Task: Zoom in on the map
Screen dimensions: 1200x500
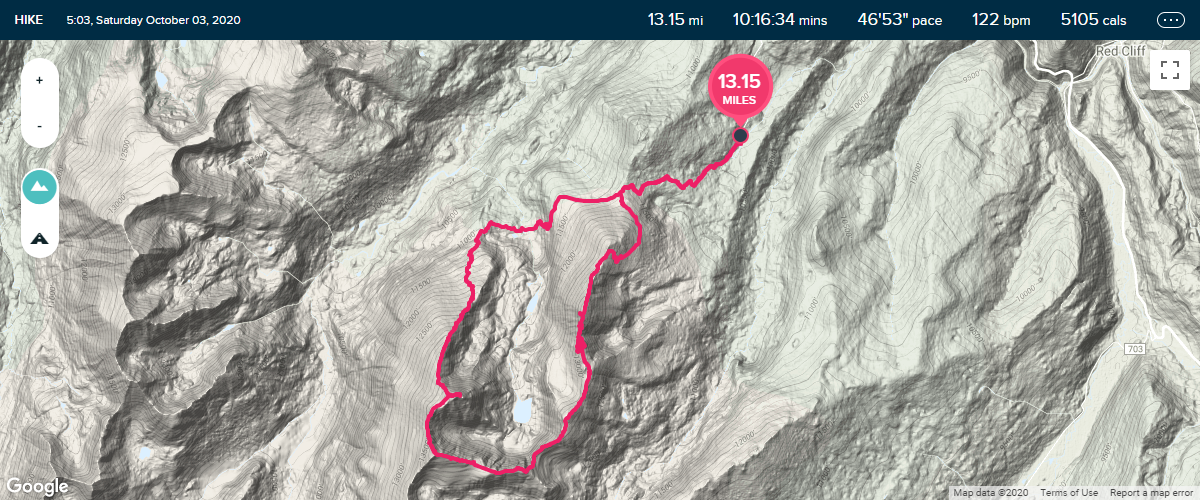Action: click(39, 81)
